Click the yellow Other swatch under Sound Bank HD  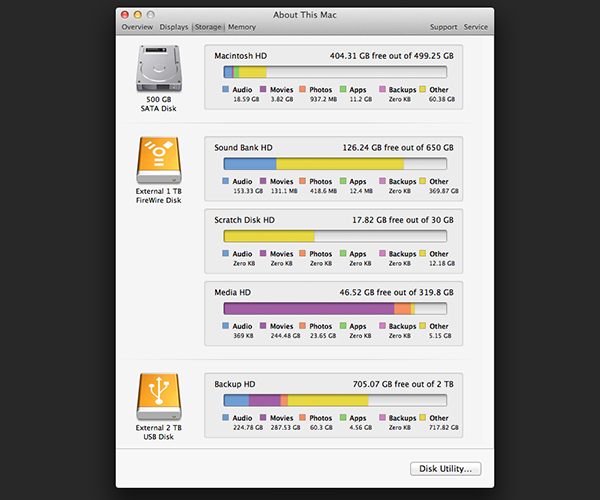pos(422,181)
